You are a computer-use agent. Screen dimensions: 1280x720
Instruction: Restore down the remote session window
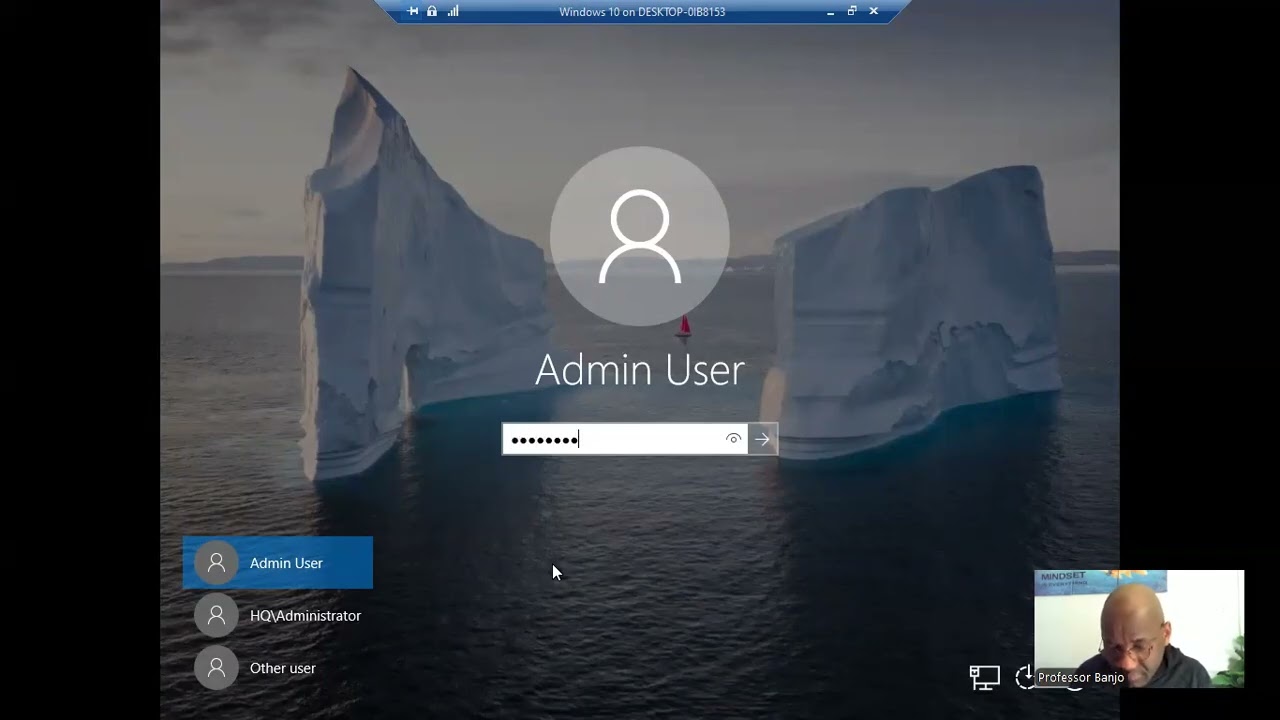pos(852,11)
